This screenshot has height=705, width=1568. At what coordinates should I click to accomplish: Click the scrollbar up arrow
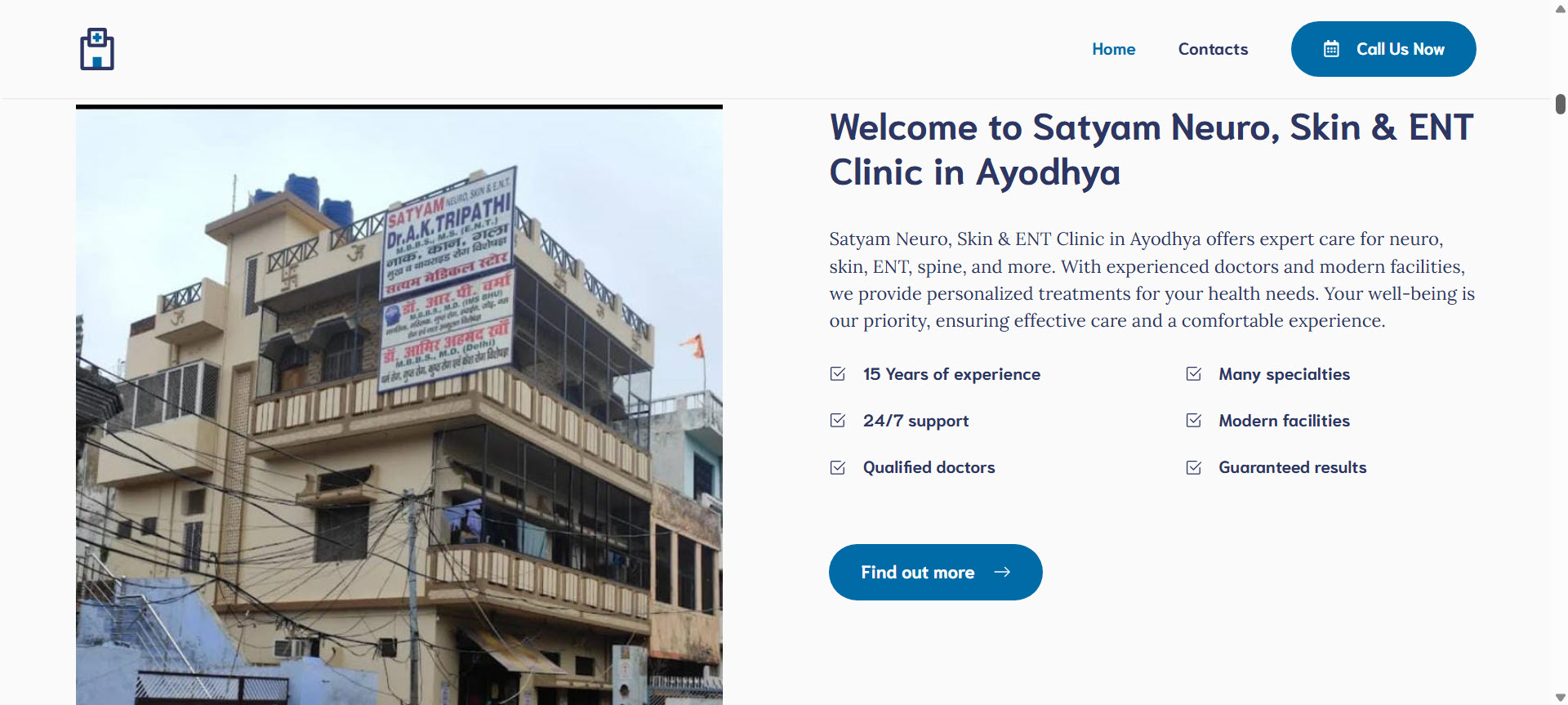1561,8
